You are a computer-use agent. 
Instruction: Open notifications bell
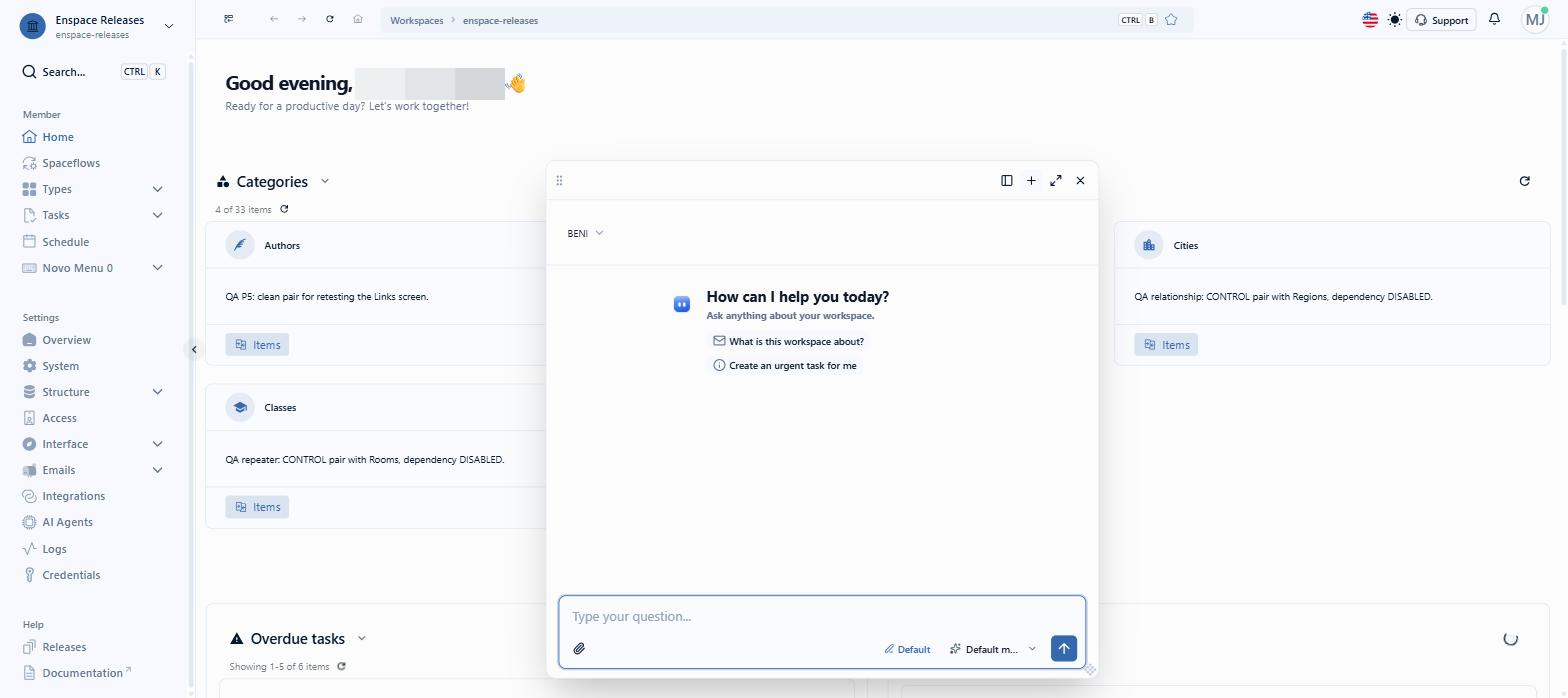click(1495, 19)
